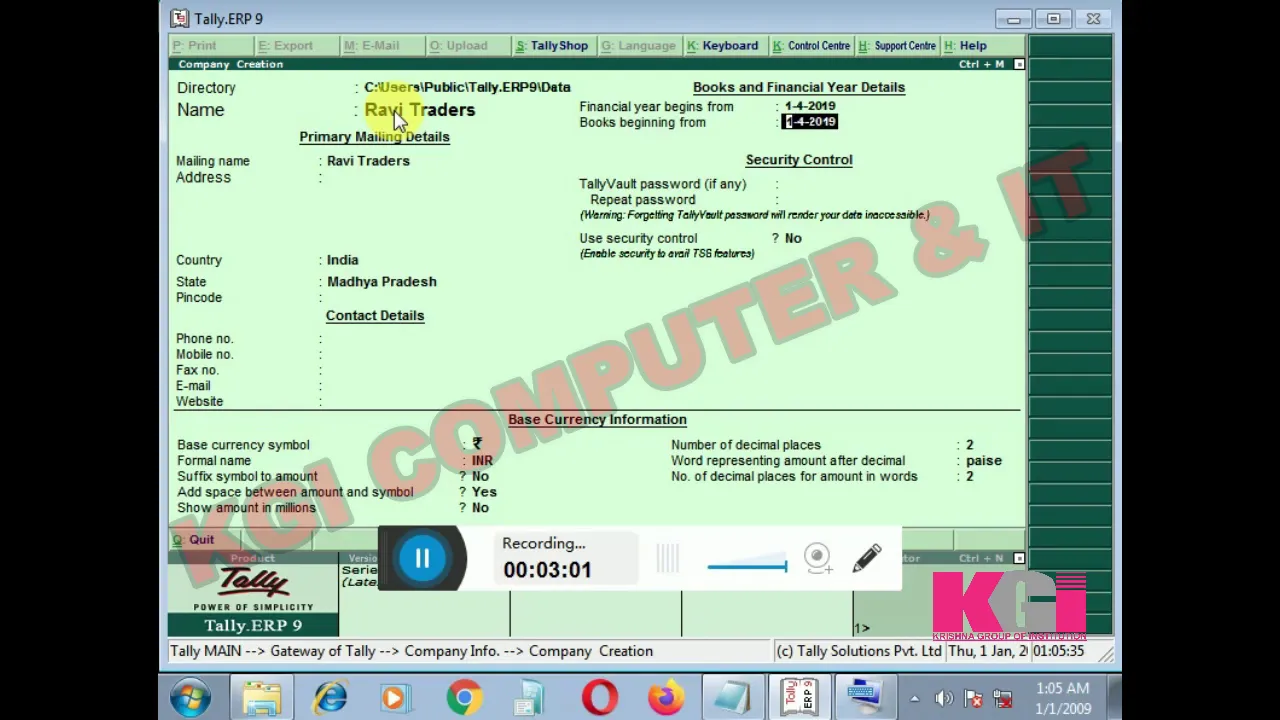The width and height of the screenshot is (1280, 720).
Task: Click the Action Center flag in the tray
Action: pos(973,699)
